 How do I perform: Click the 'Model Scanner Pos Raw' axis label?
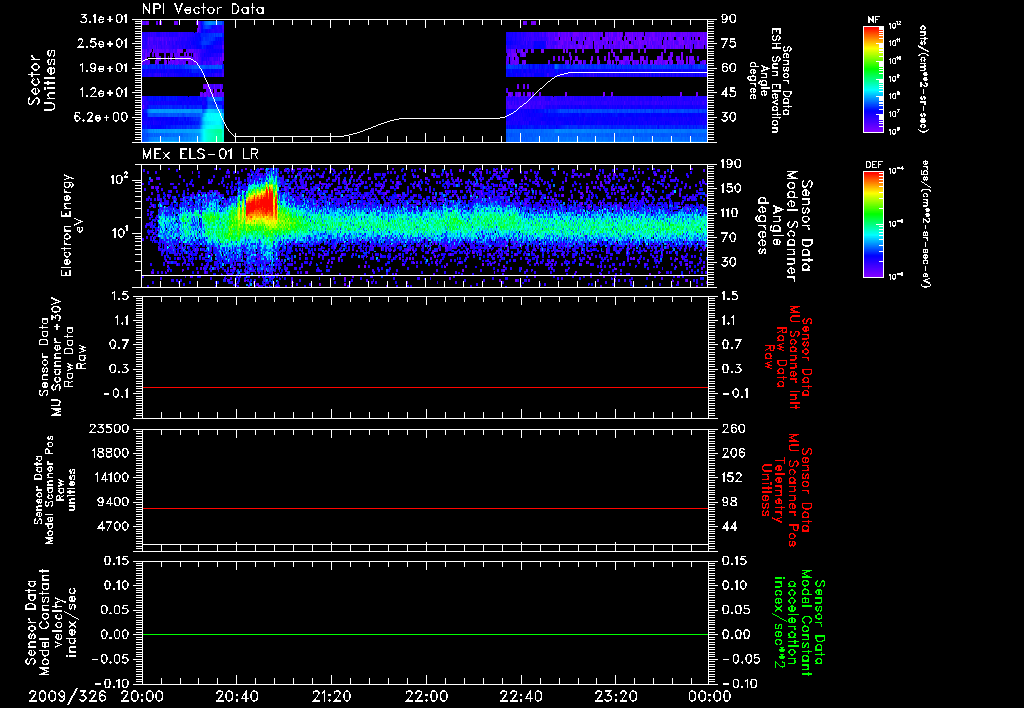pos(56,490)
